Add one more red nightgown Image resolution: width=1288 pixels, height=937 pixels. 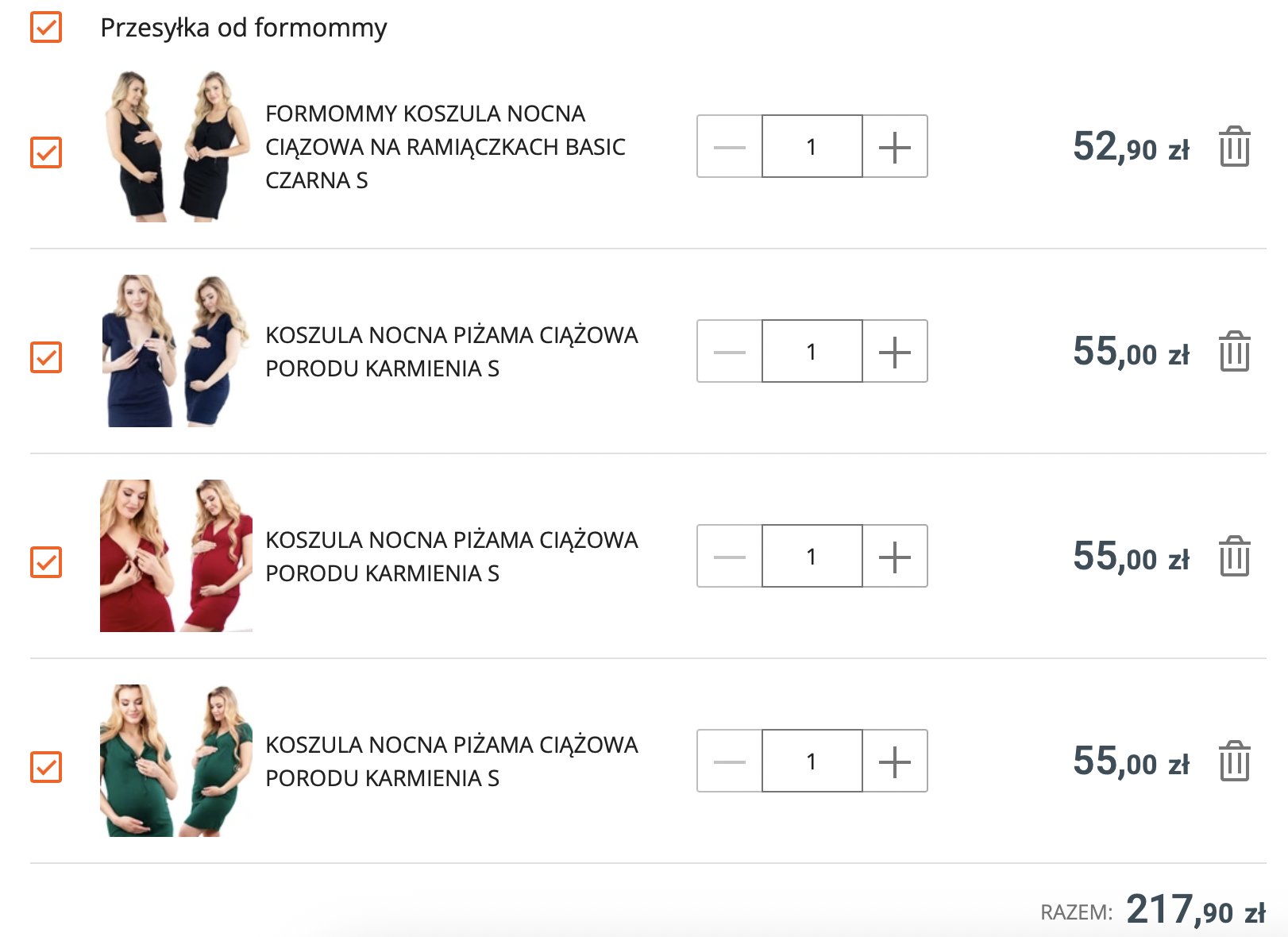pyautogui.click(x=894, y=557)
